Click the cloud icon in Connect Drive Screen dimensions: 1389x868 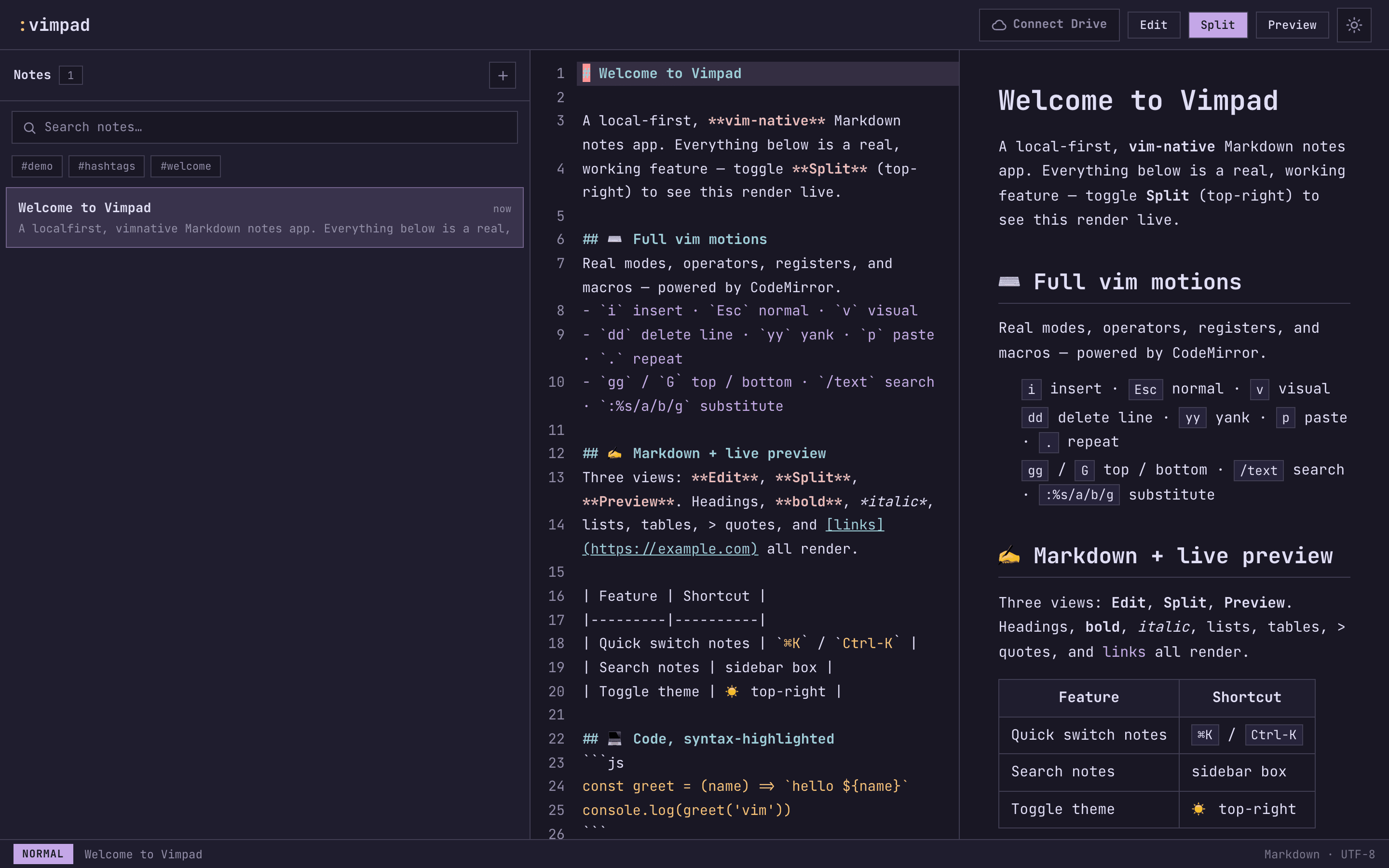pyautogui.click(x=999, y=25)
